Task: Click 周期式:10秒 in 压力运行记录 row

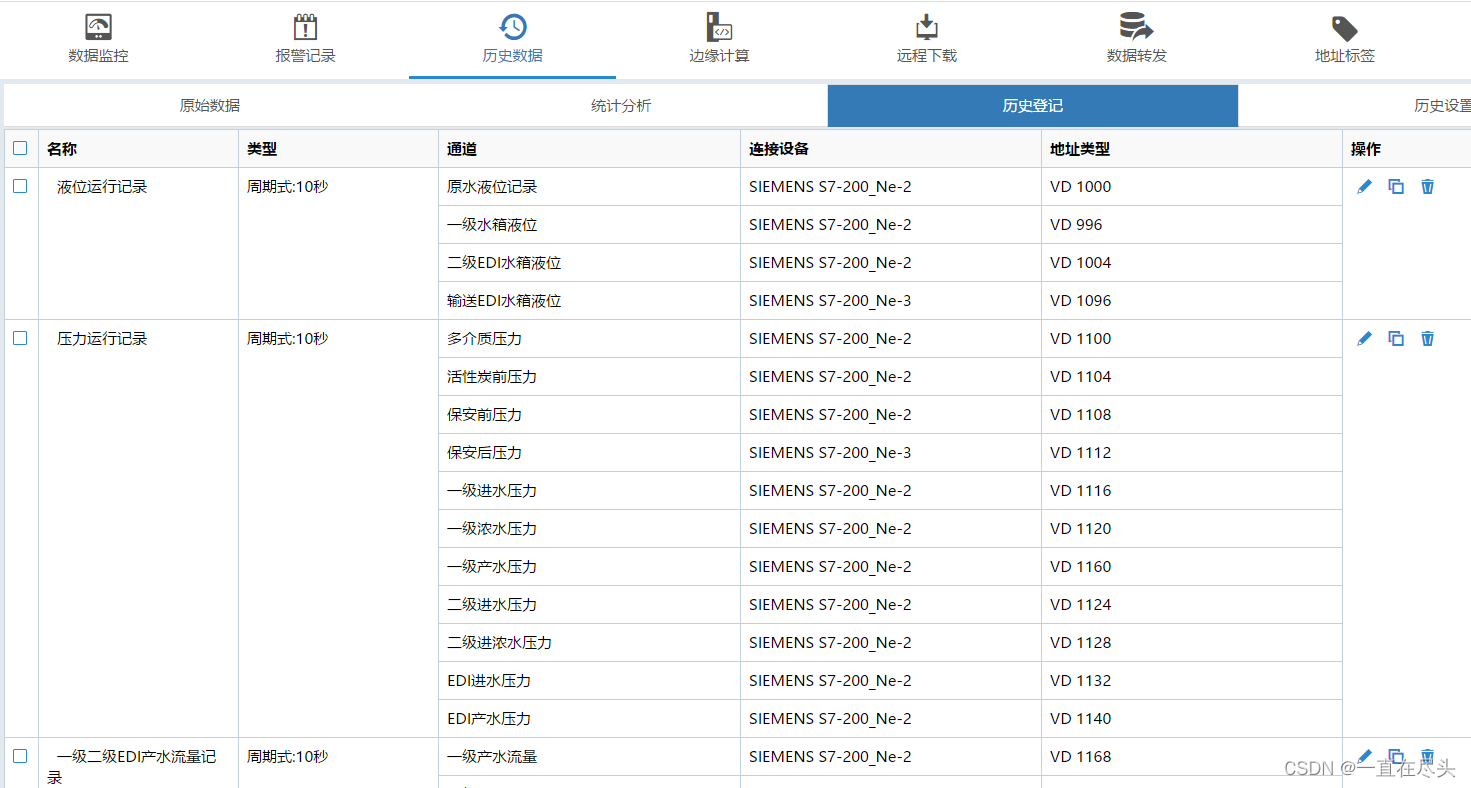Action: point(287,339)
